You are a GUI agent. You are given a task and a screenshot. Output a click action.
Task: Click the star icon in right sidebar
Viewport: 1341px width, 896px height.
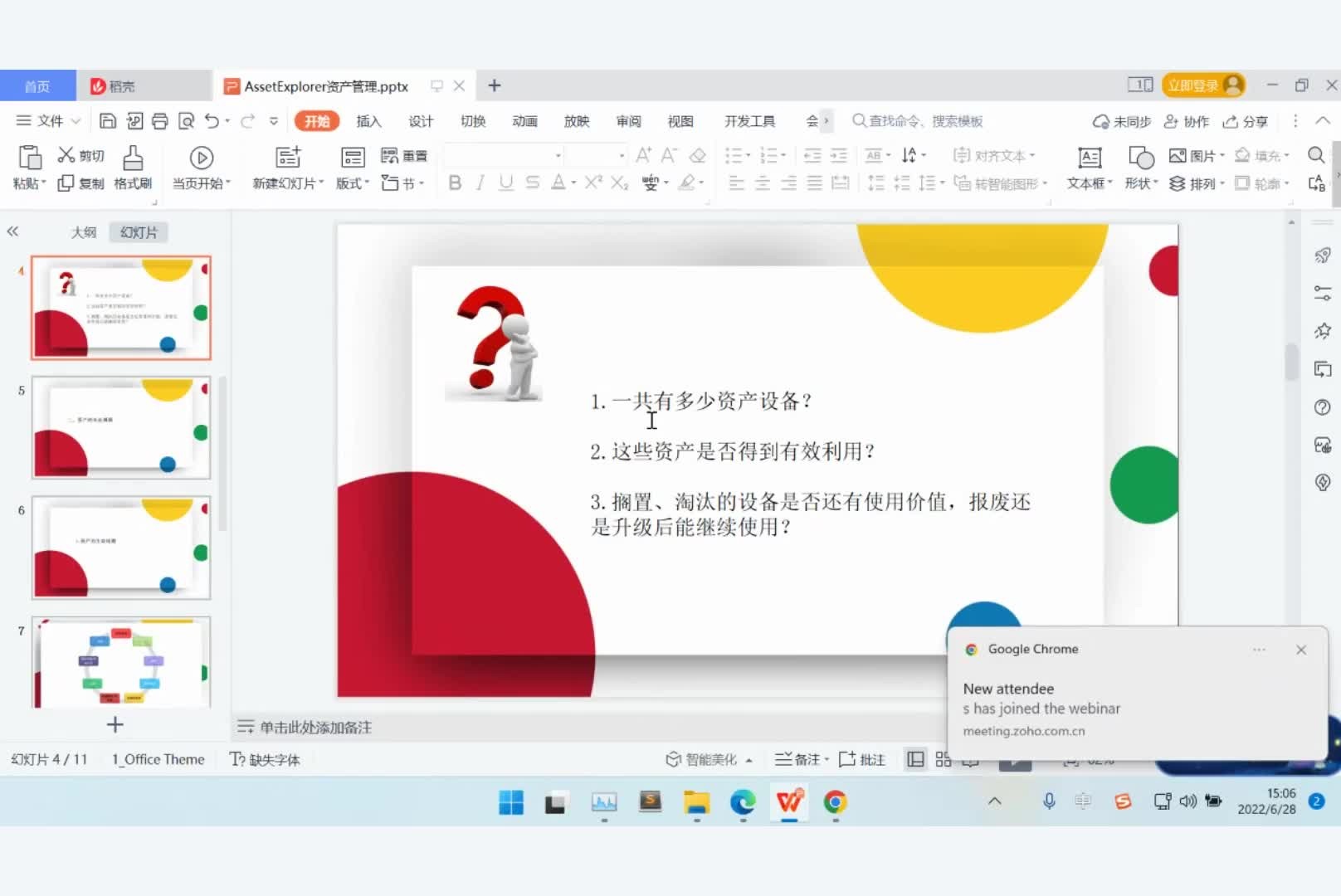[1323, 331]
